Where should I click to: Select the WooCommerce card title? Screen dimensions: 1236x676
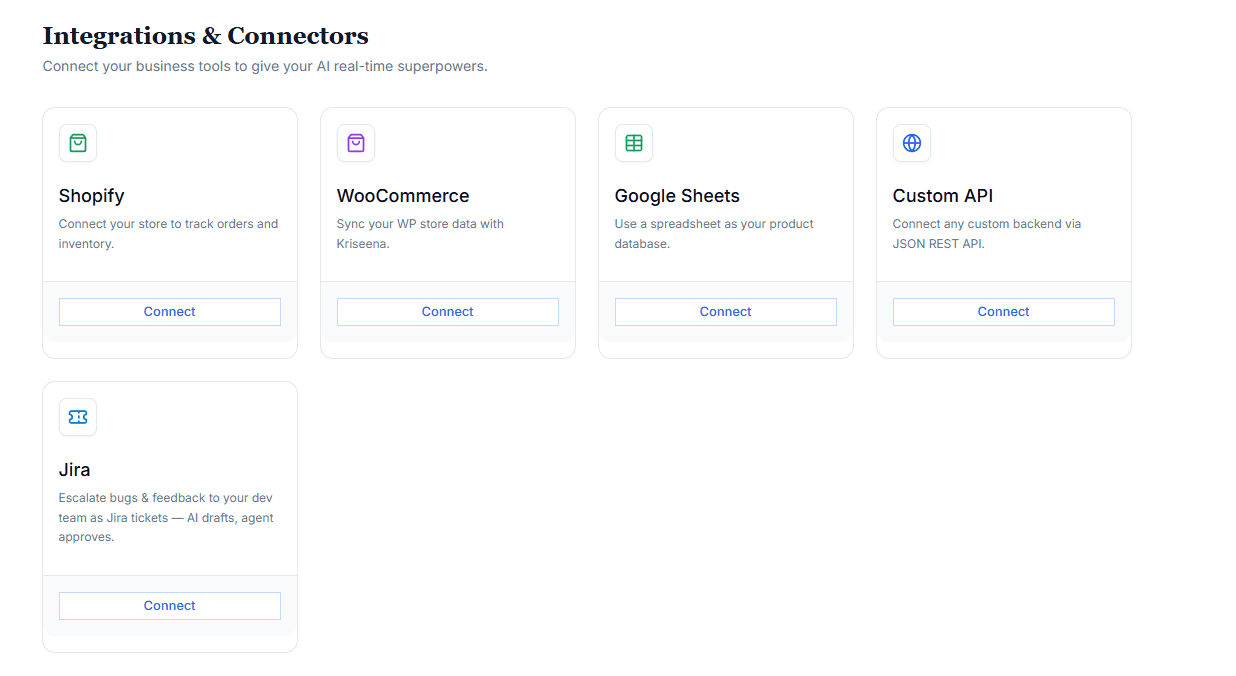403,196
